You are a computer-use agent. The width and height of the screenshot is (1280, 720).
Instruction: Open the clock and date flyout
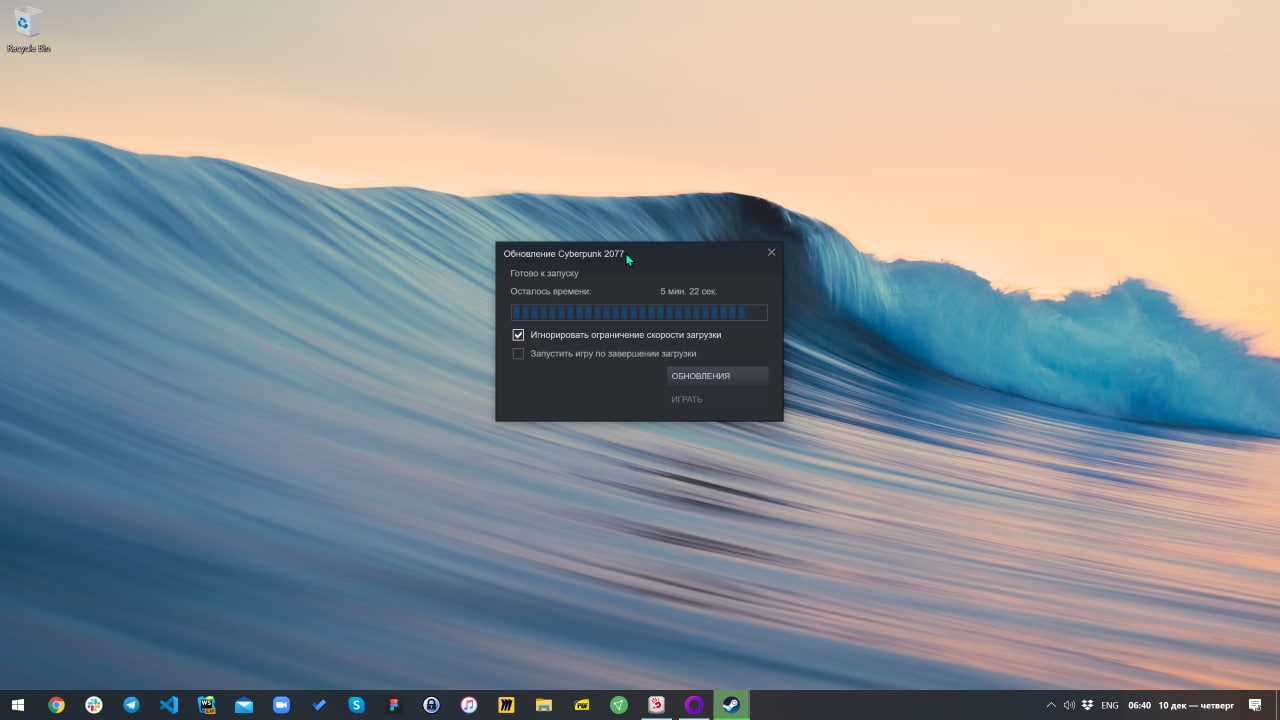1181,705
